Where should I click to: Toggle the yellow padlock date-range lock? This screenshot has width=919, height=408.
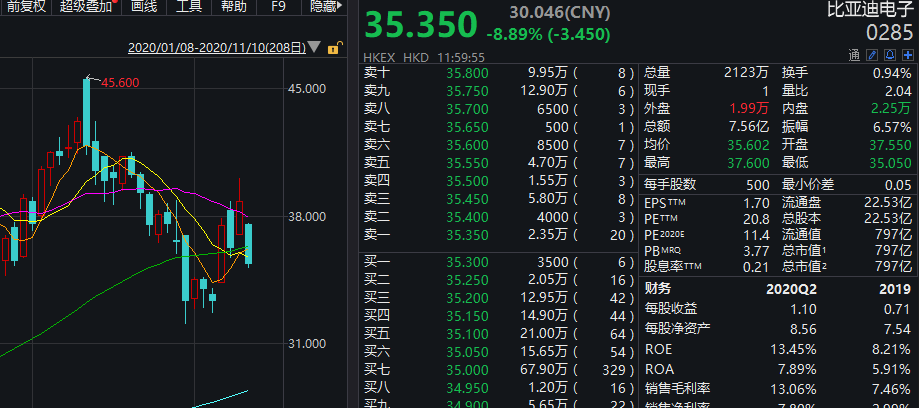click(x=333, y=47)
